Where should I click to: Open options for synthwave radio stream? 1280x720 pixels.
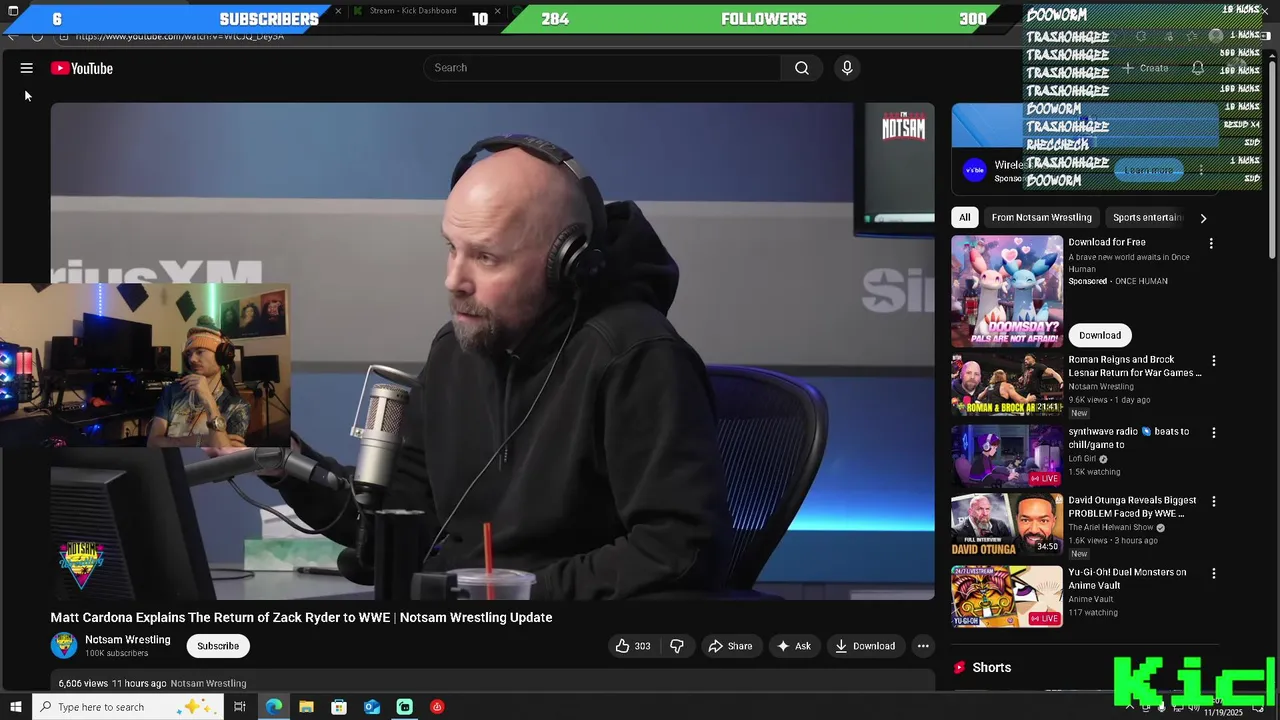(x=1214, y=433)
